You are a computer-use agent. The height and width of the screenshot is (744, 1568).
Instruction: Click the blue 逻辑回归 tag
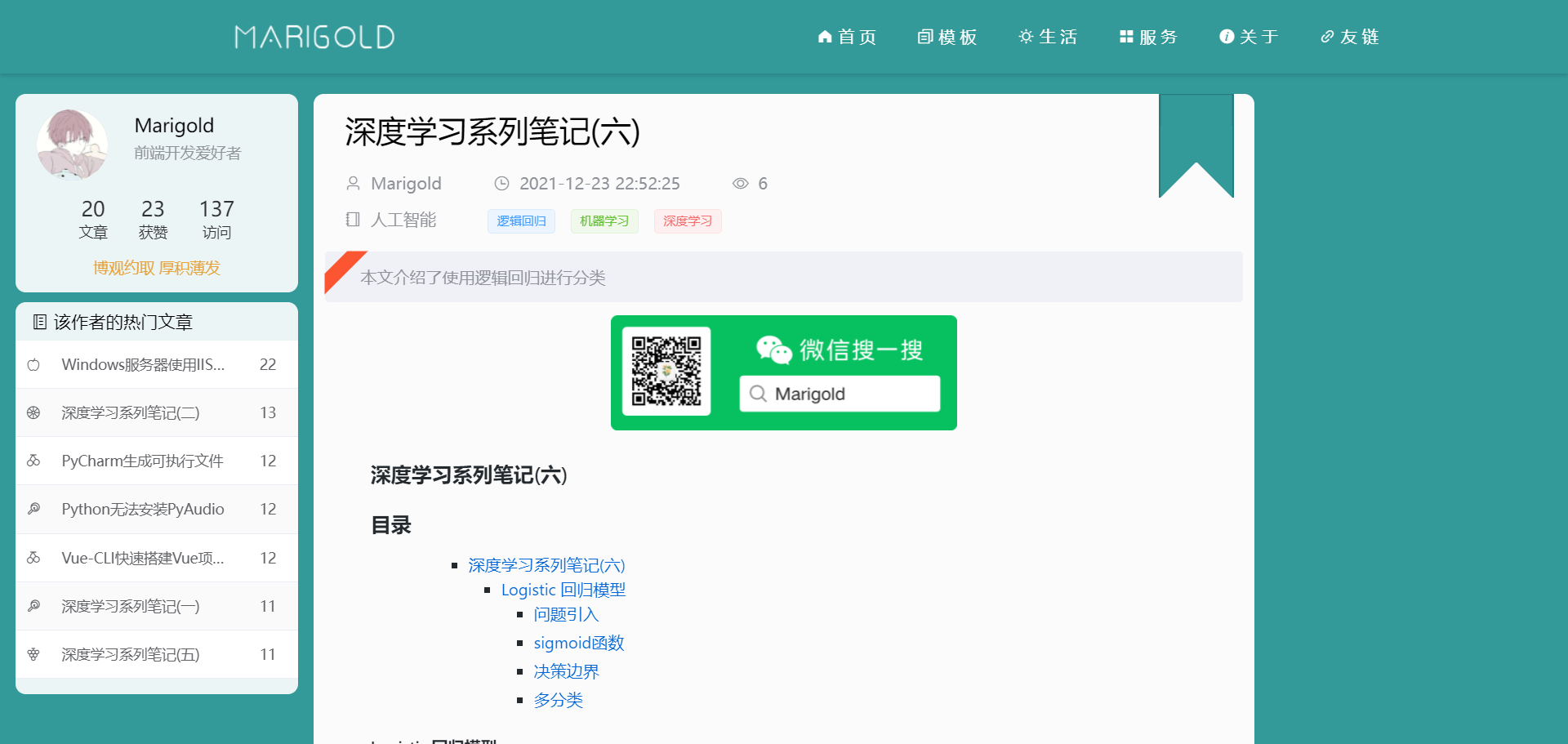pos(521,221)
